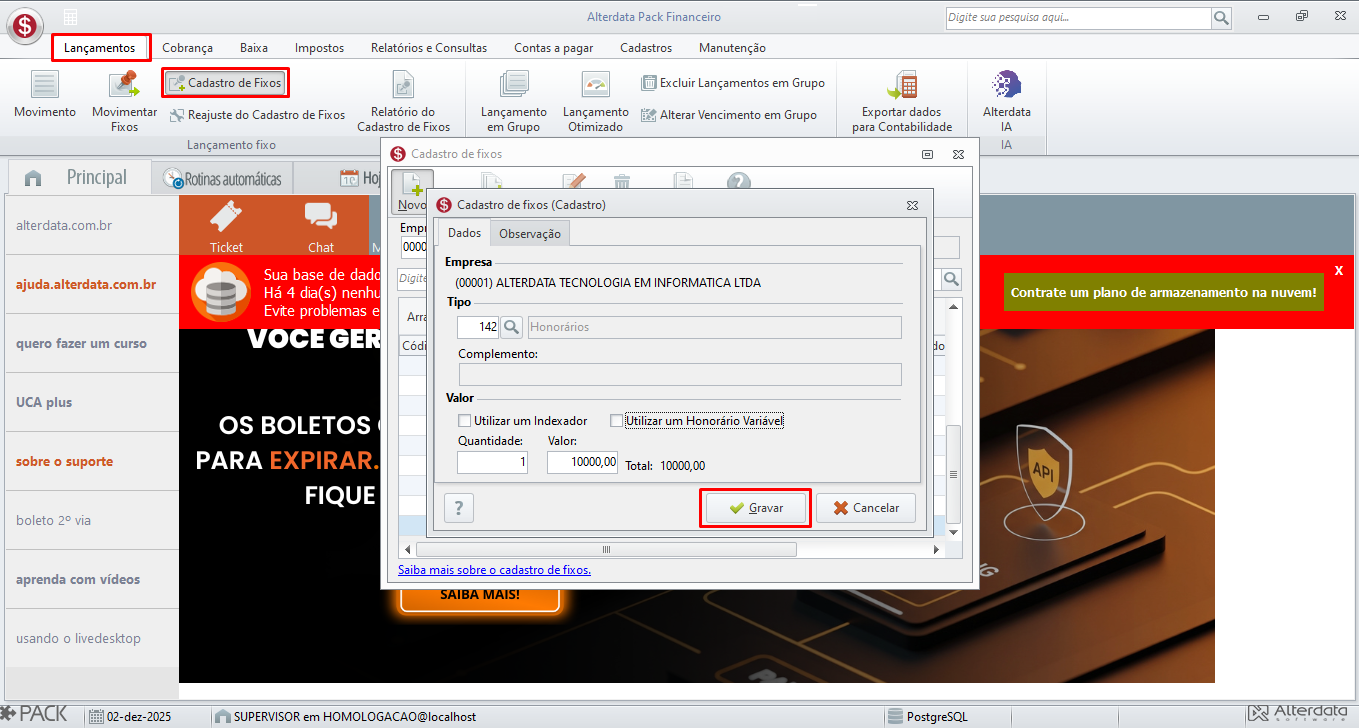Open Cadastro de Fixos in the ribbon
The image size is (1359, 728).
click(225, 83)
